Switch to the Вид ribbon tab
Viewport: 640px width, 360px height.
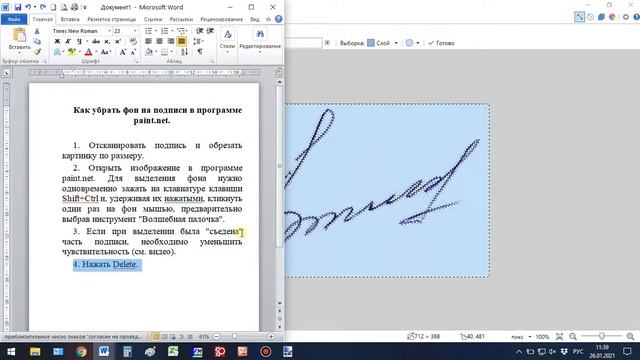[255, 19]
